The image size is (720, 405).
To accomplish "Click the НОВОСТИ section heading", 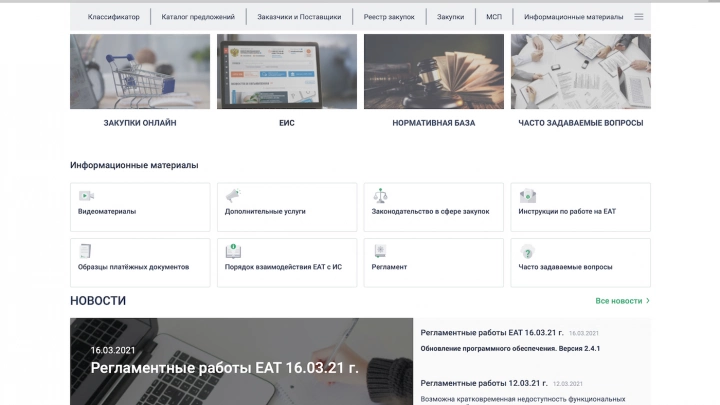I will coord(98,301).
